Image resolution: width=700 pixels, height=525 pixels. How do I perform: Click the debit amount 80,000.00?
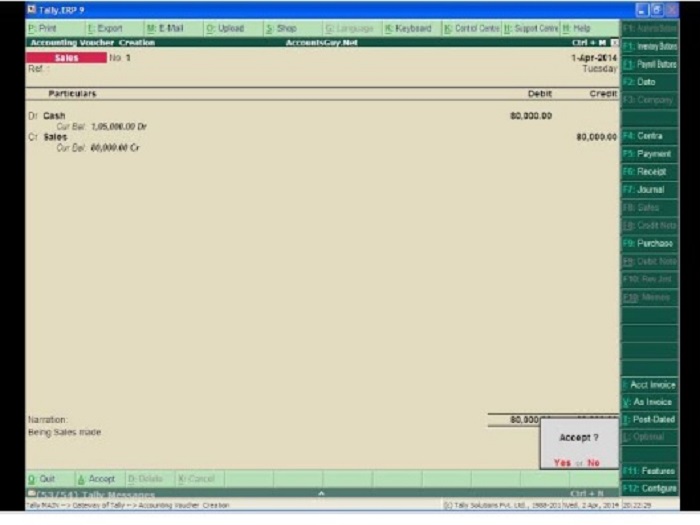[531, 116]
